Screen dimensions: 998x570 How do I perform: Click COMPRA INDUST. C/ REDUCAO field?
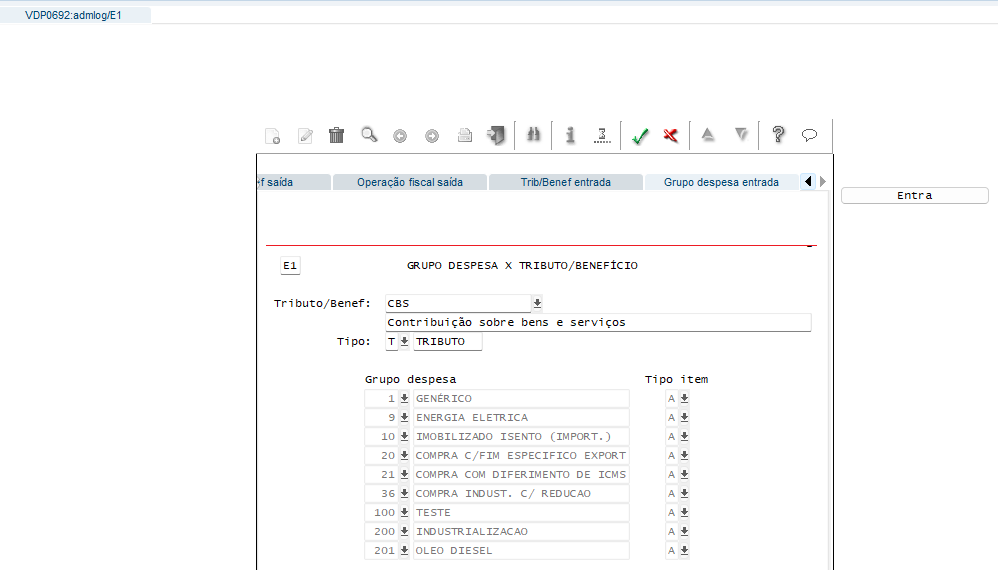(x=521, y=494)
